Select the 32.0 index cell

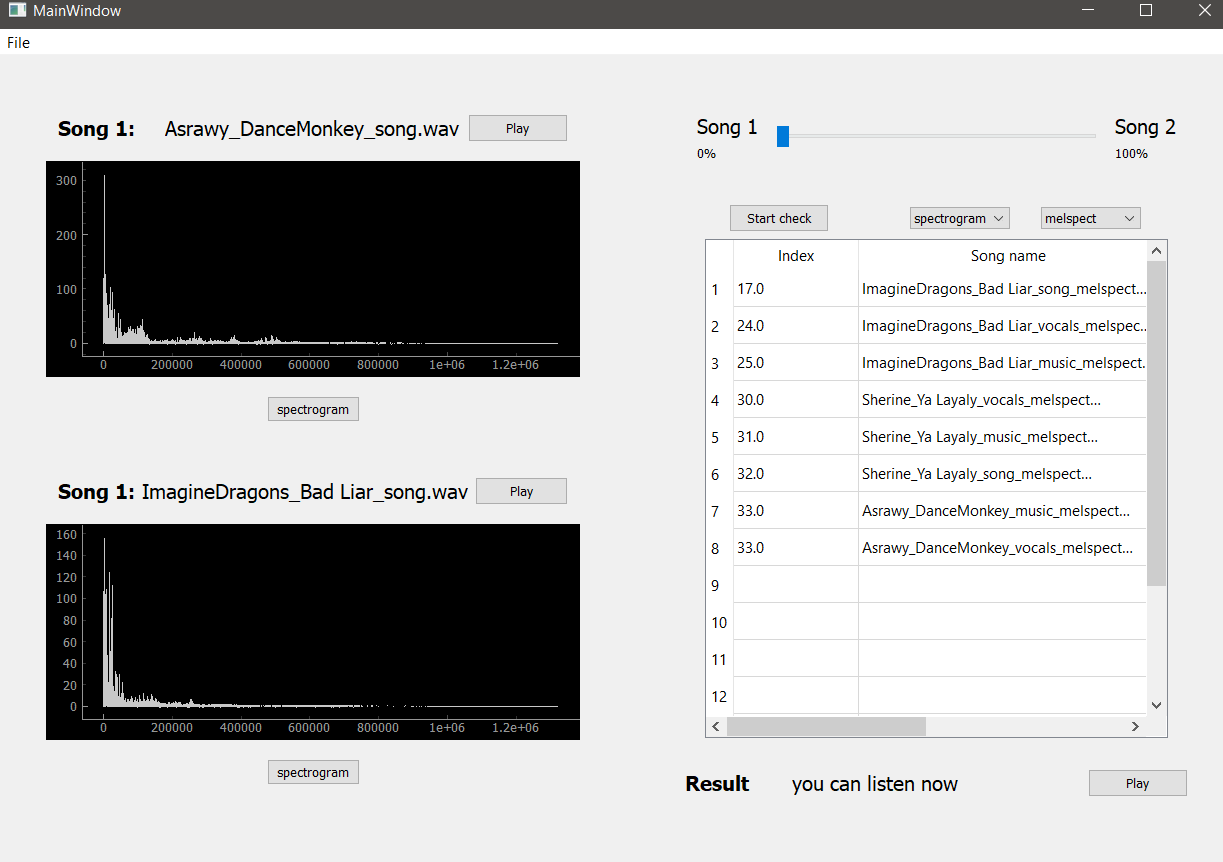tap(796, 474)
